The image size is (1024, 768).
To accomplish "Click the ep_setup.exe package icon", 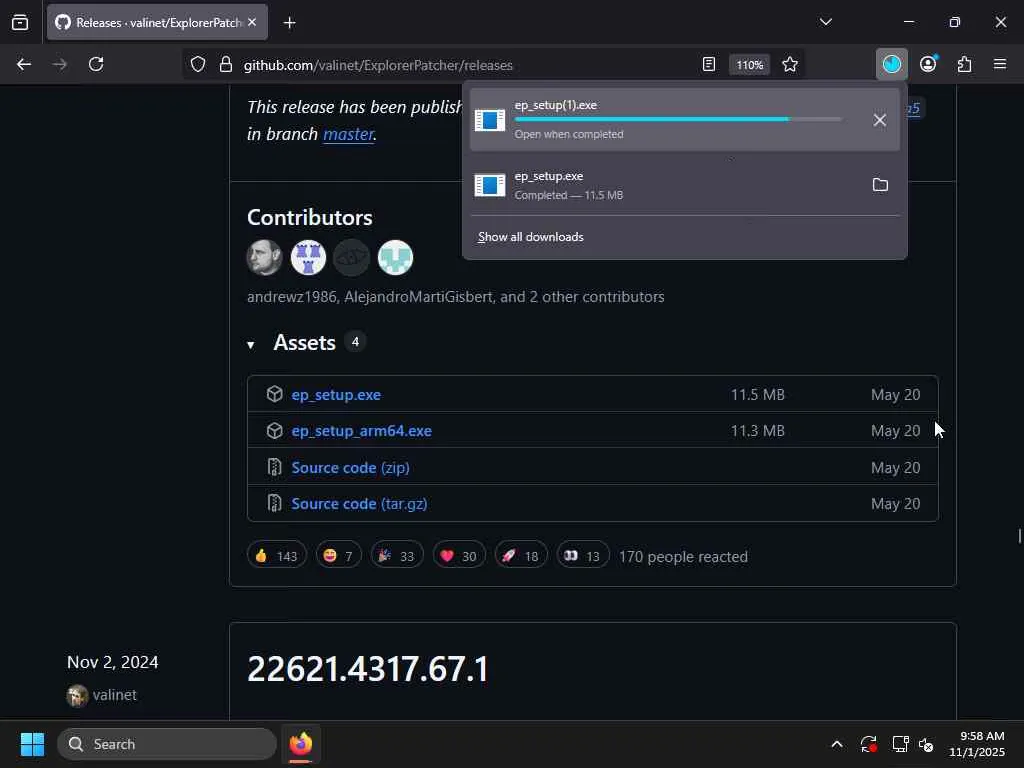I will (x=274, y=394).
